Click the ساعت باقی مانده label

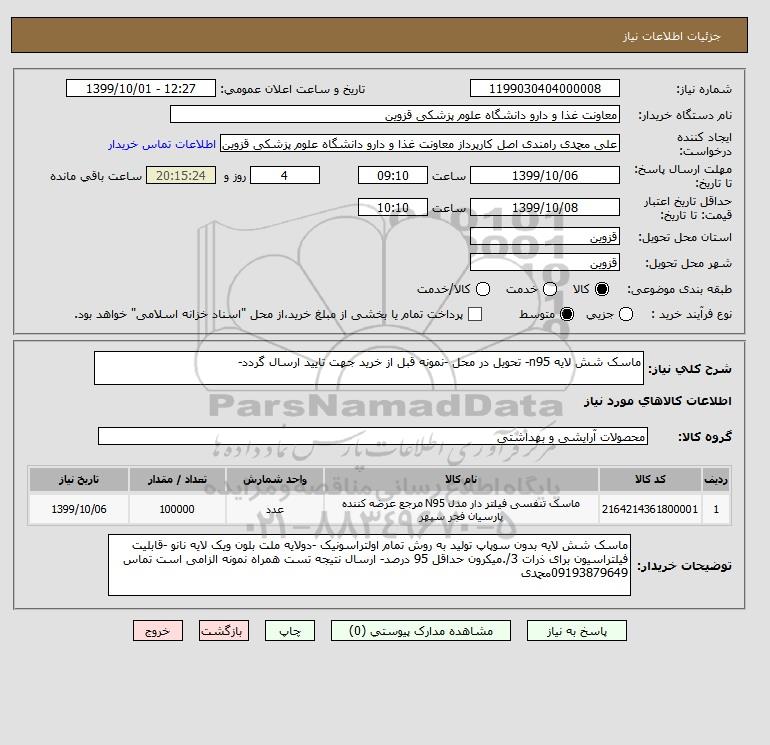(x=96, y=176)
